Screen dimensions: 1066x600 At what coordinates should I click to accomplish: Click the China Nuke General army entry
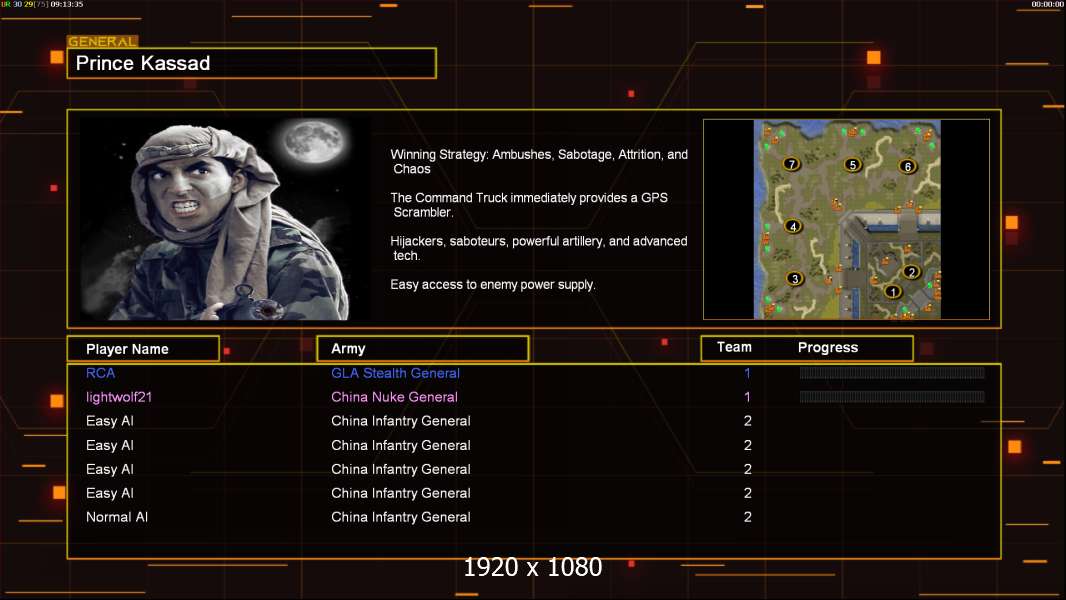coord(394,397)
